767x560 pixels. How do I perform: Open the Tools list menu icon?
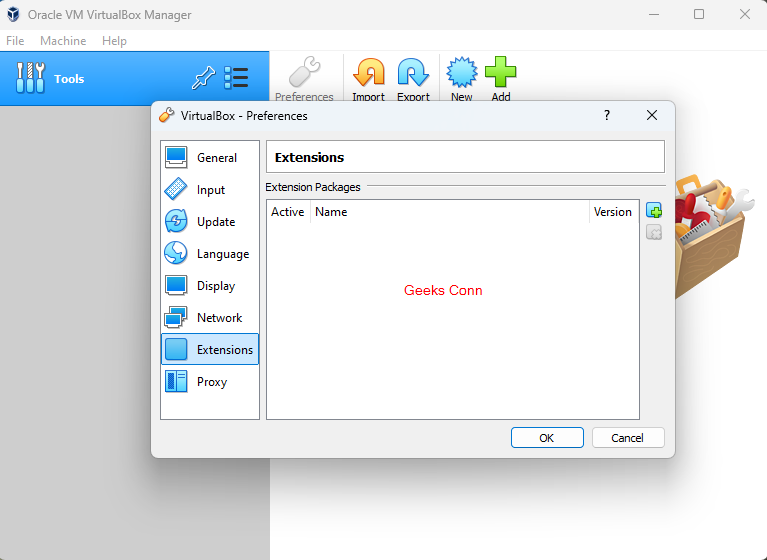point(237,78)
